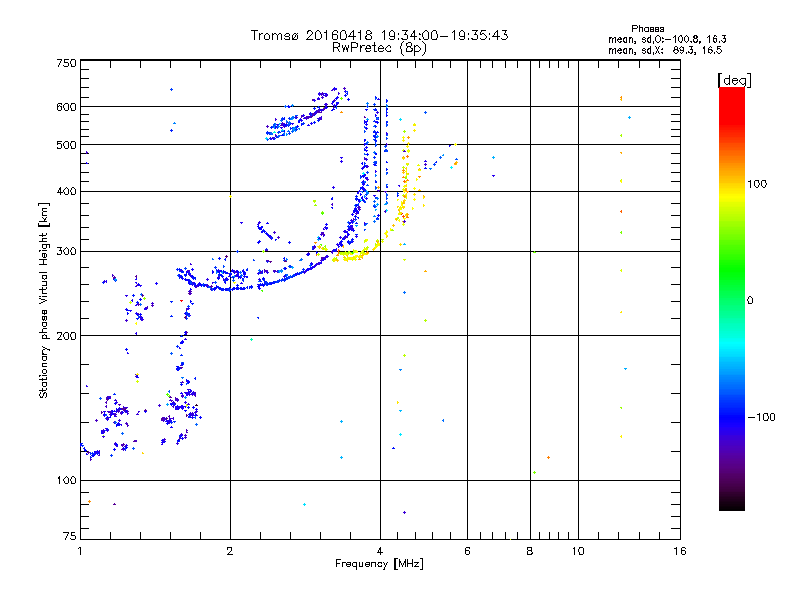Click the 'Frequency [MHz]' axis label
Image resolution: width=800 pixels, height=600 pixels.
379,564
